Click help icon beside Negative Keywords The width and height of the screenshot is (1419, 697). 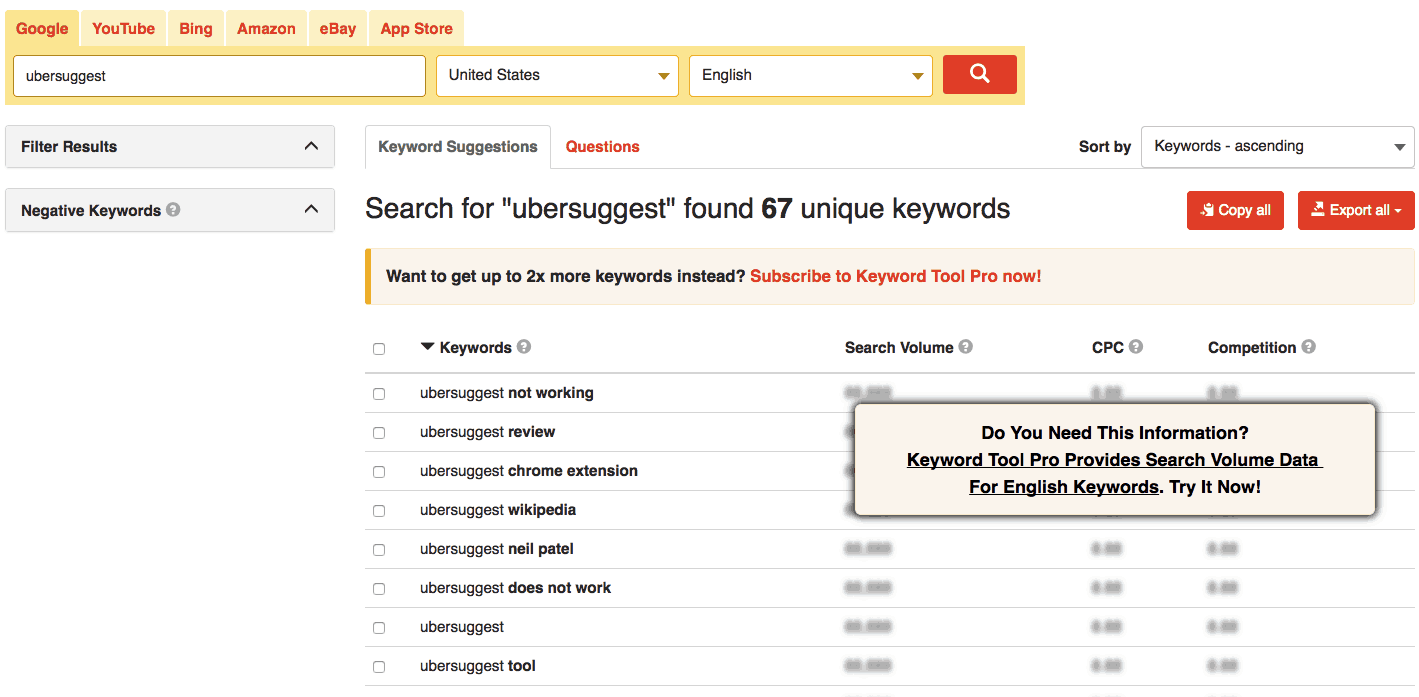(173, 210)
